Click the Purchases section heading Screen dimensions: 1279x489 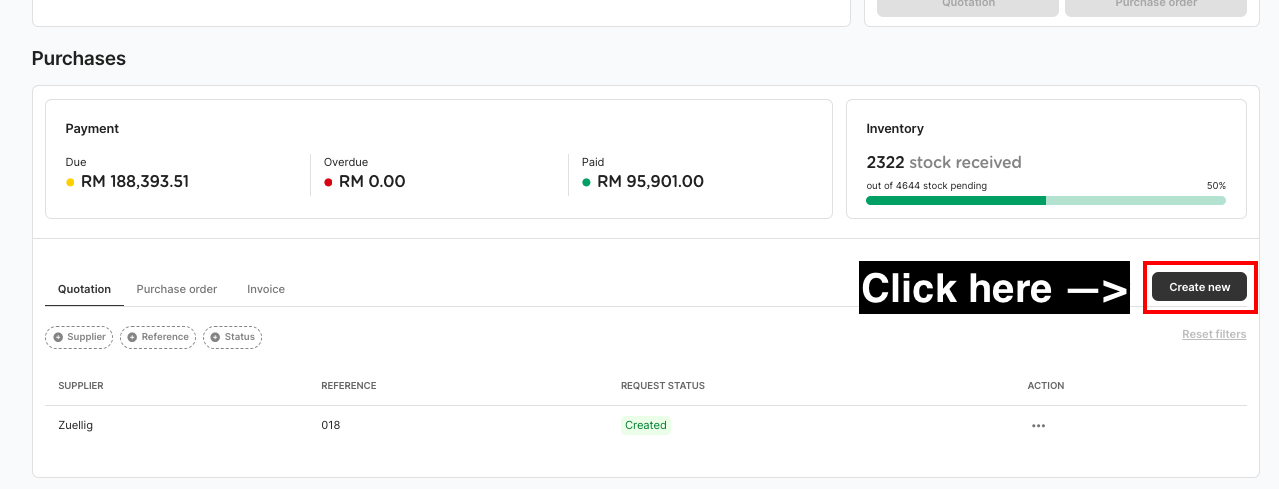tap(79, 58)
